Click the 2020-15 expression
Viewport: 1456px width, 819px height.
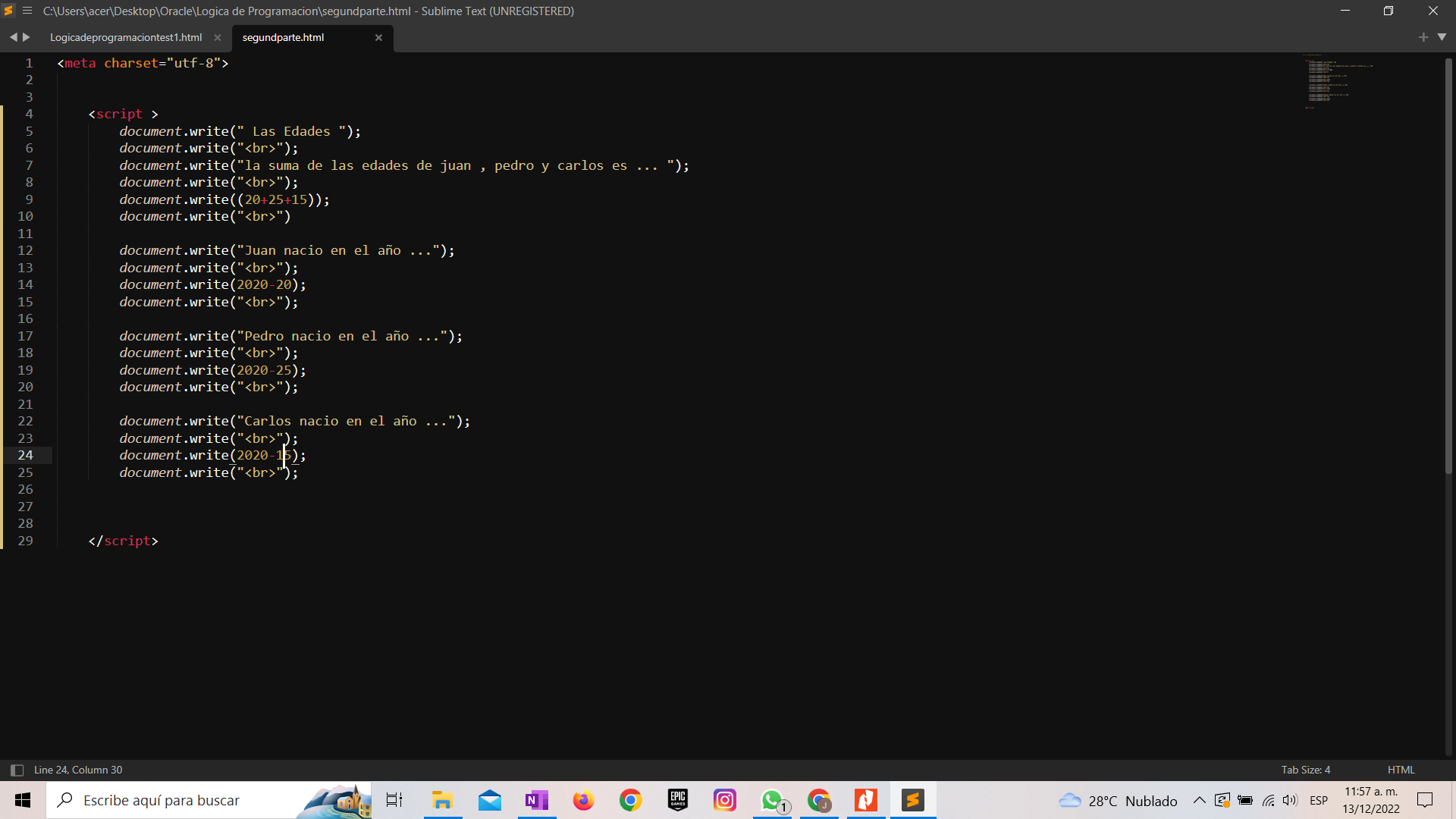click(x=264, y=455)
